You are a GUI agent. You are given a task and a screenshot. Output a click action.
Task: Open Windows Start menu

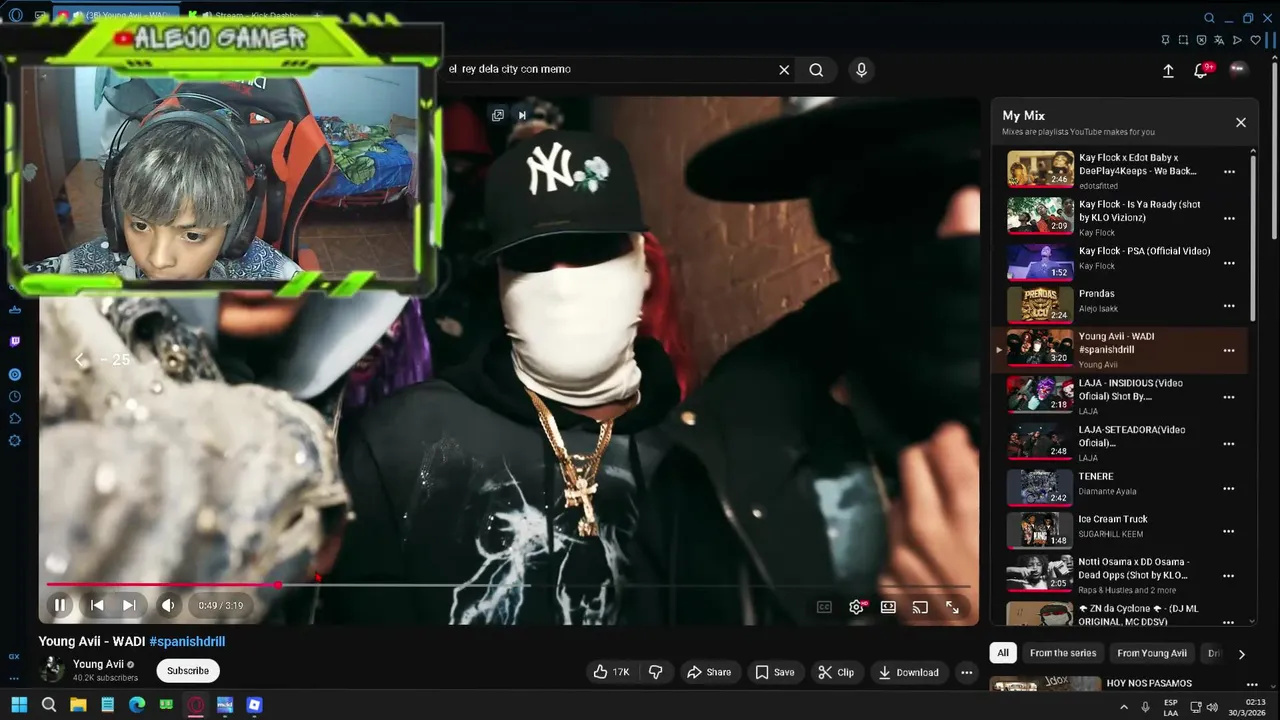pos(19,705)
